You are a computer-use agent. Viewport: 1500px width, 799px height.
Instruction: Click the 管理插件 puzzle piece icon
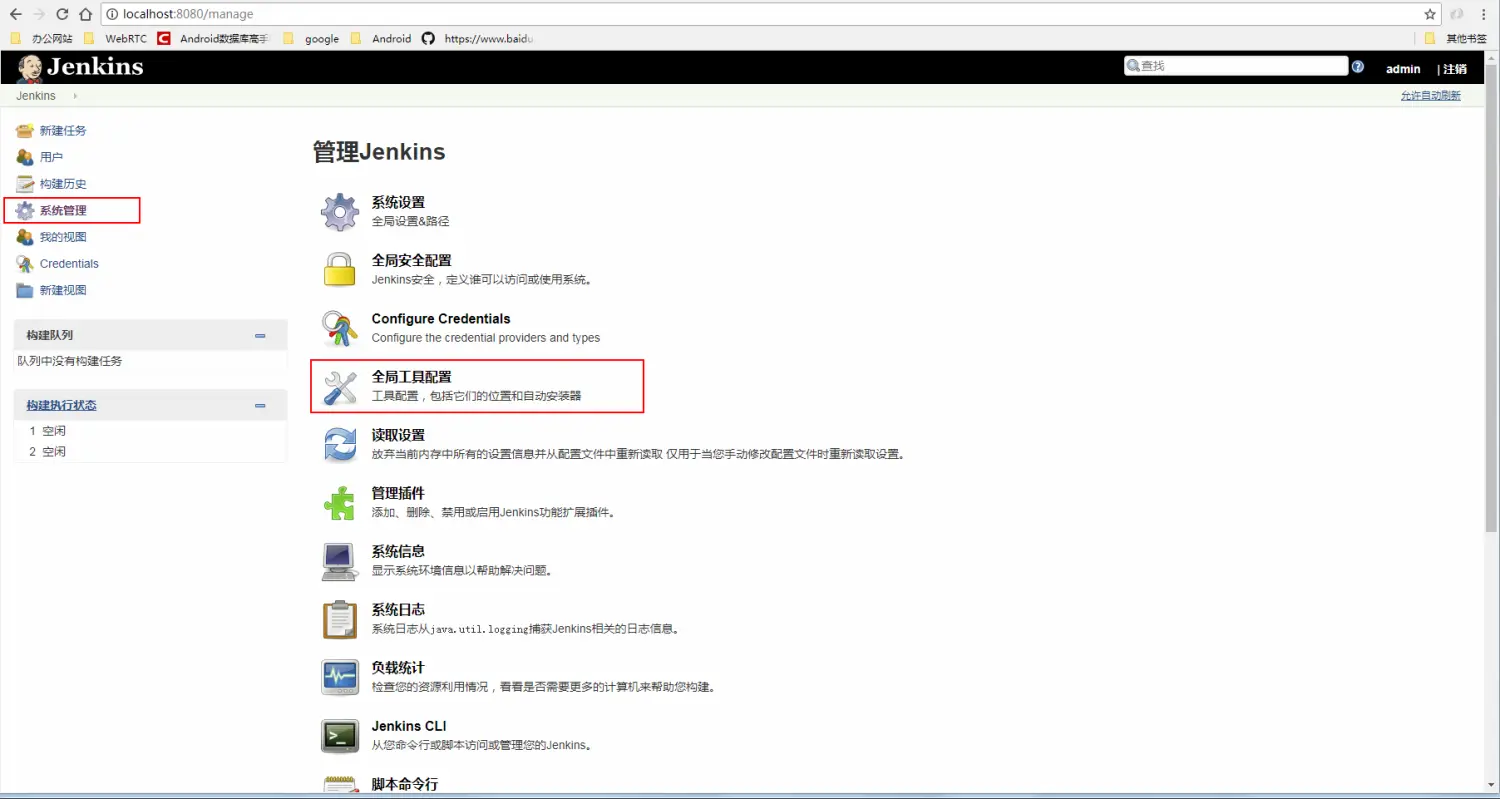340,502
